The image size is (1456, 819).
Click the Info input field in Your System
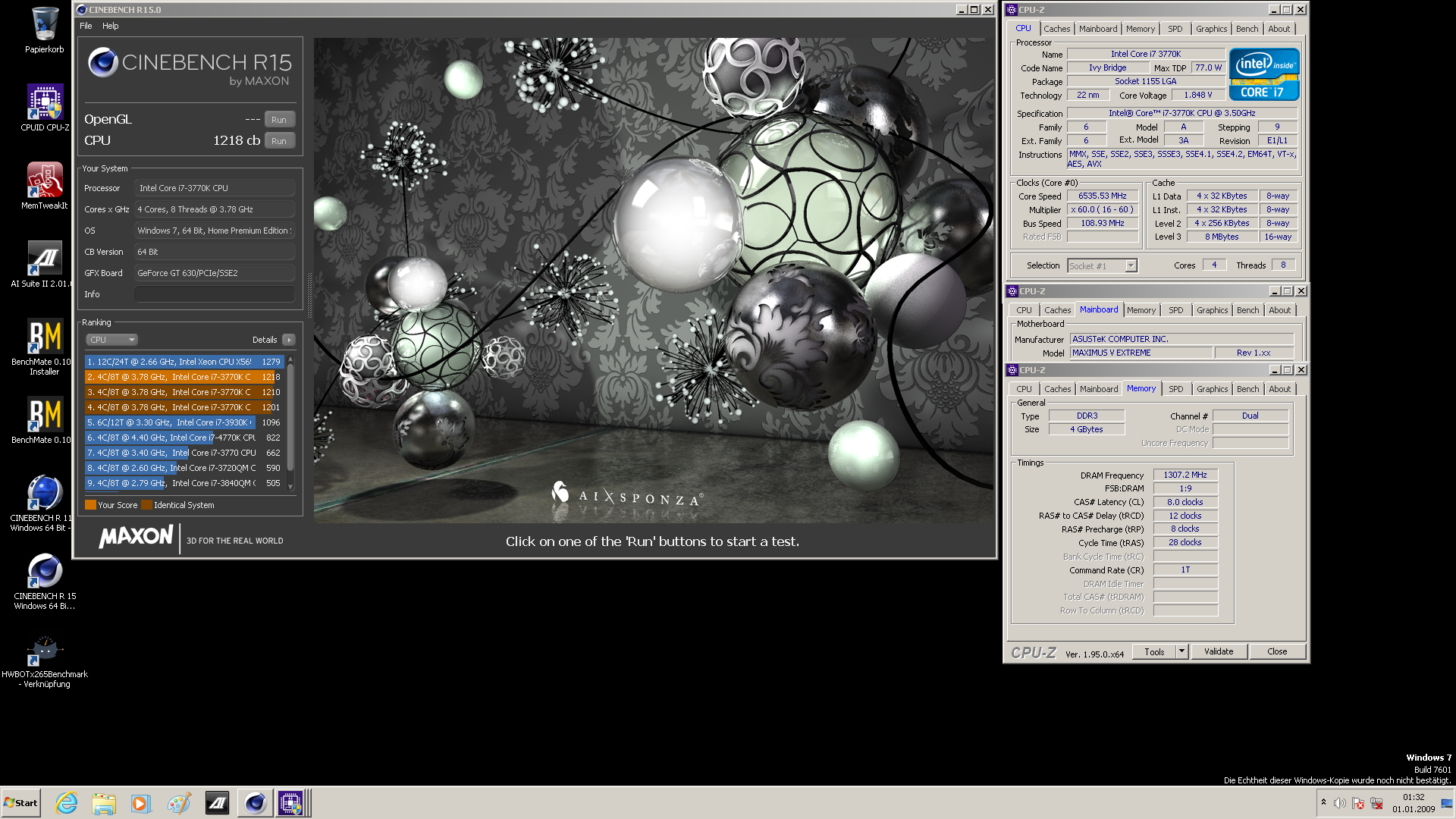tap(215, 294)
